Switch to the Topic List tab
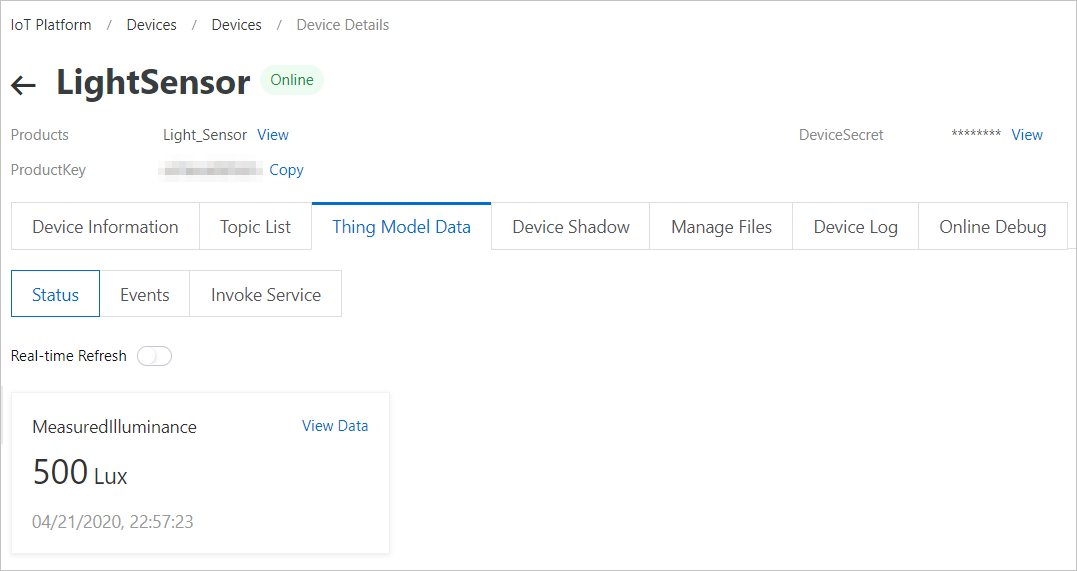Viewport: 1077px width, 571px height. pyautogui.click(x=255, y=227)
